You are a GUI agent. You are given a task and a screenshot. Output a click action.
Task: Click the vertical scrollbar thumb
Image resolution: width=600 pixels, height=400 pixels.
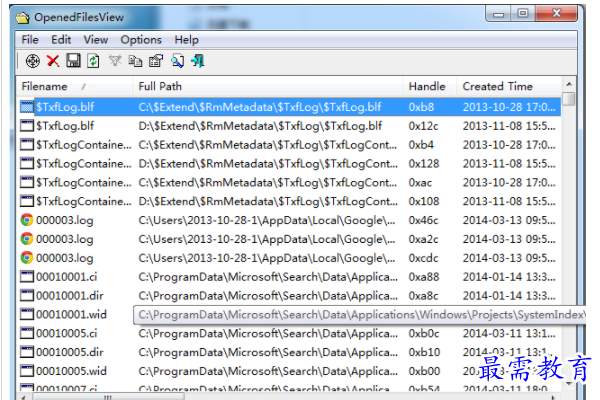[569, 99]
